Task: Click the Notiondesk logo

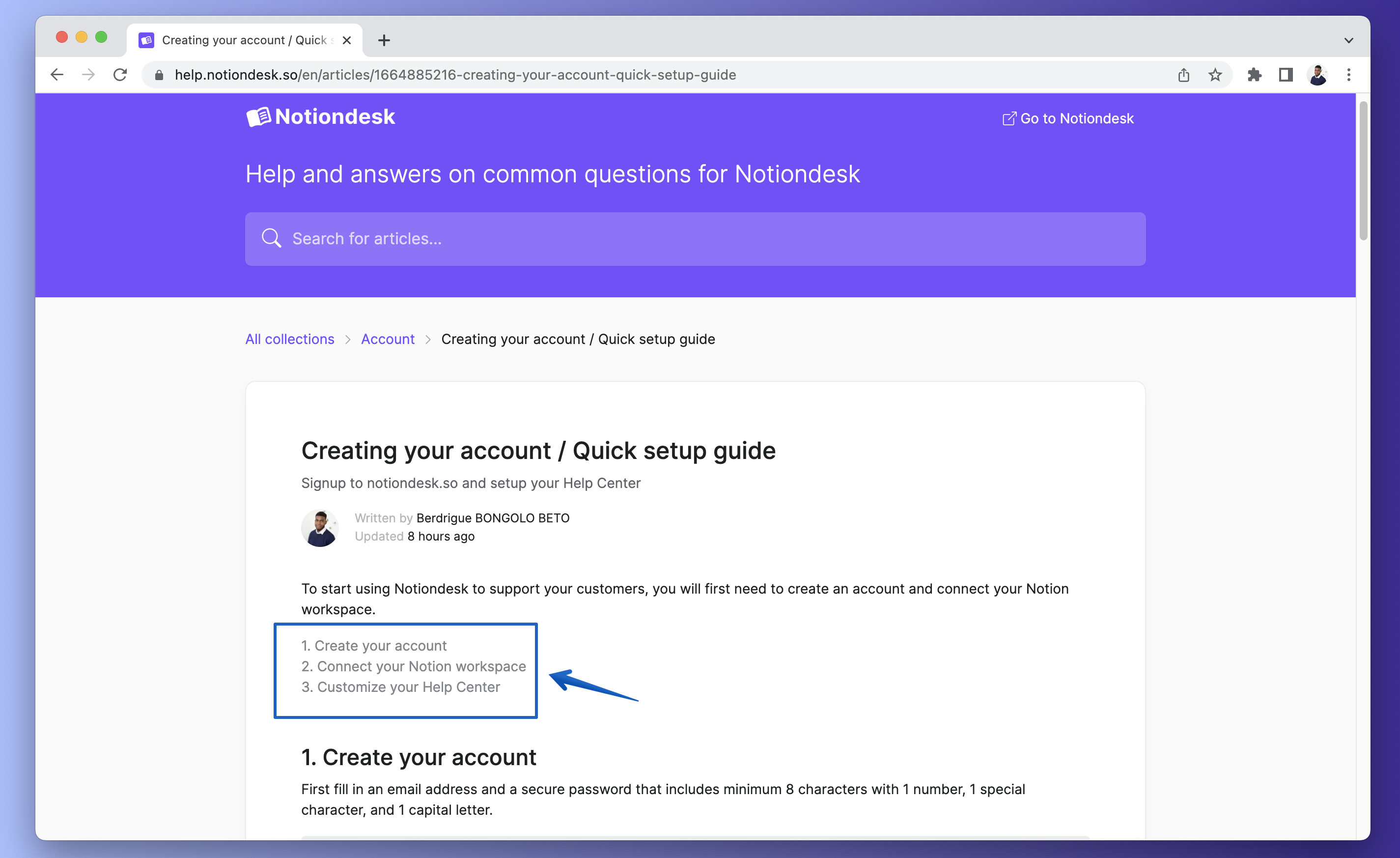Action: click(x=321, y=116)
